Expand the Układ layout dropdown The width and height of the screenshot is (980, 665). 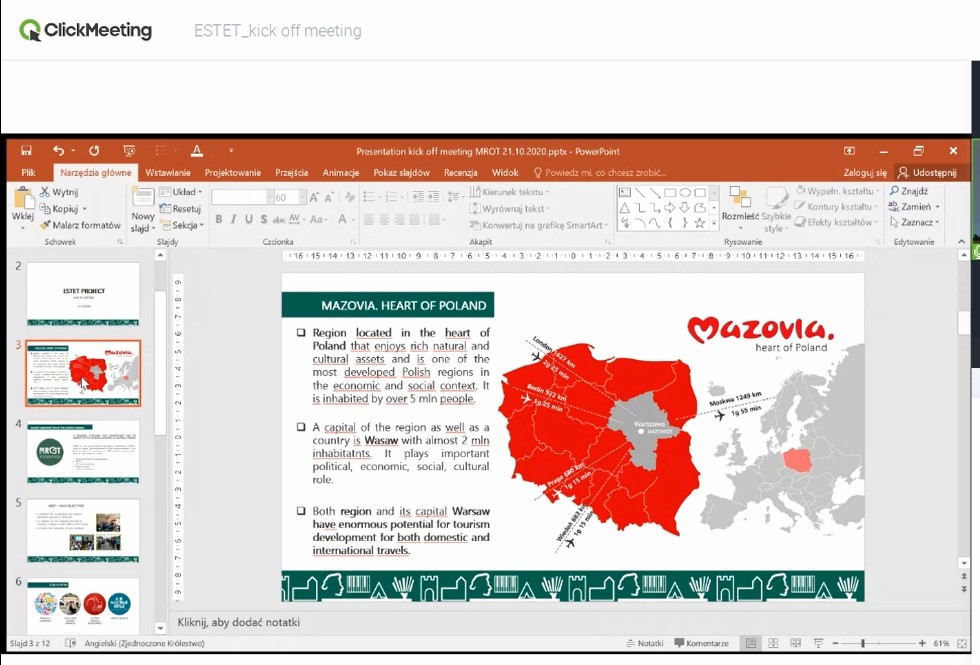click(x=181, y=192)
